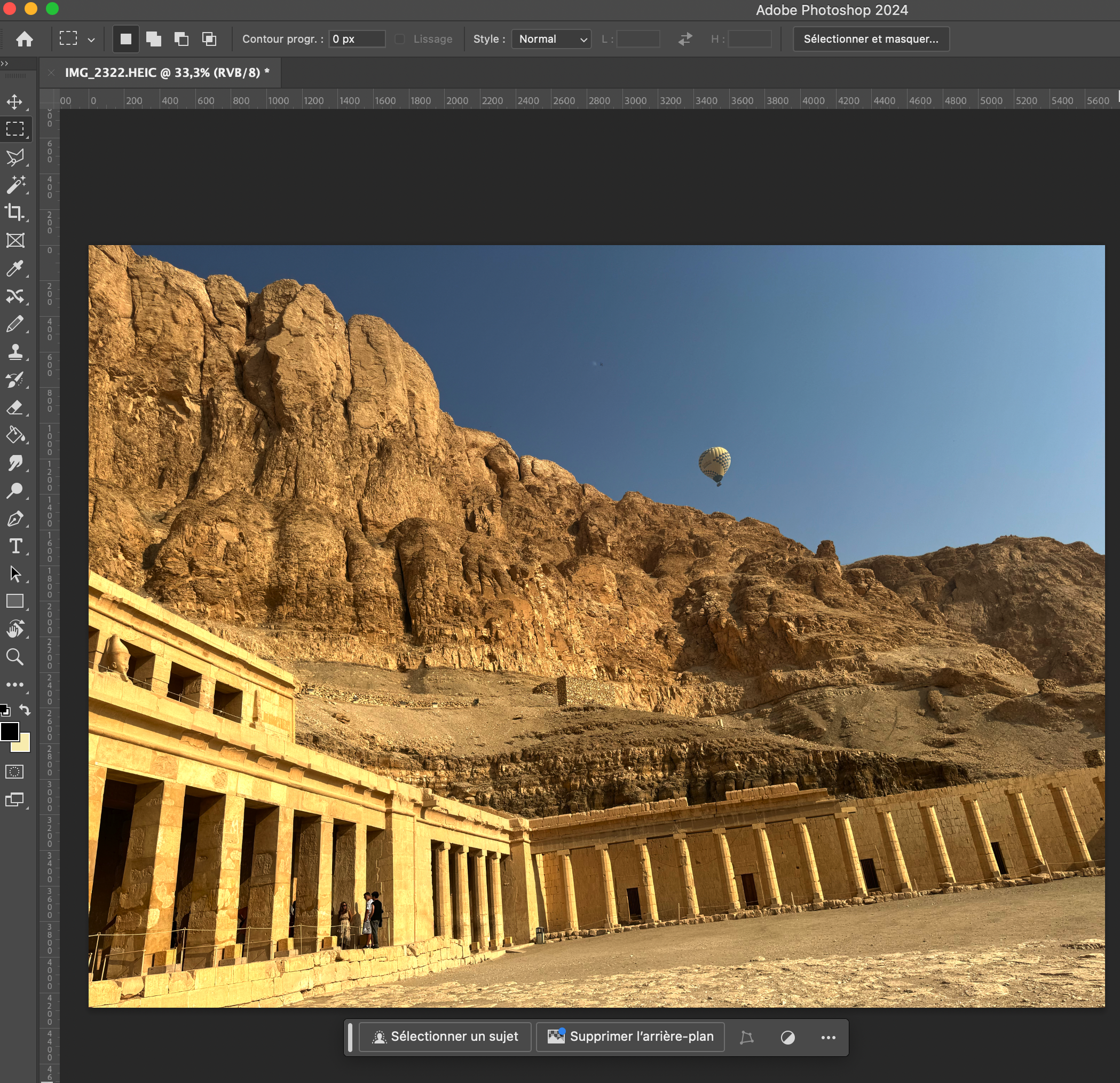Viewport: 1120px width, 1083px height.
Task: Select the Rotate View hand tool
Action: (15, 629)
